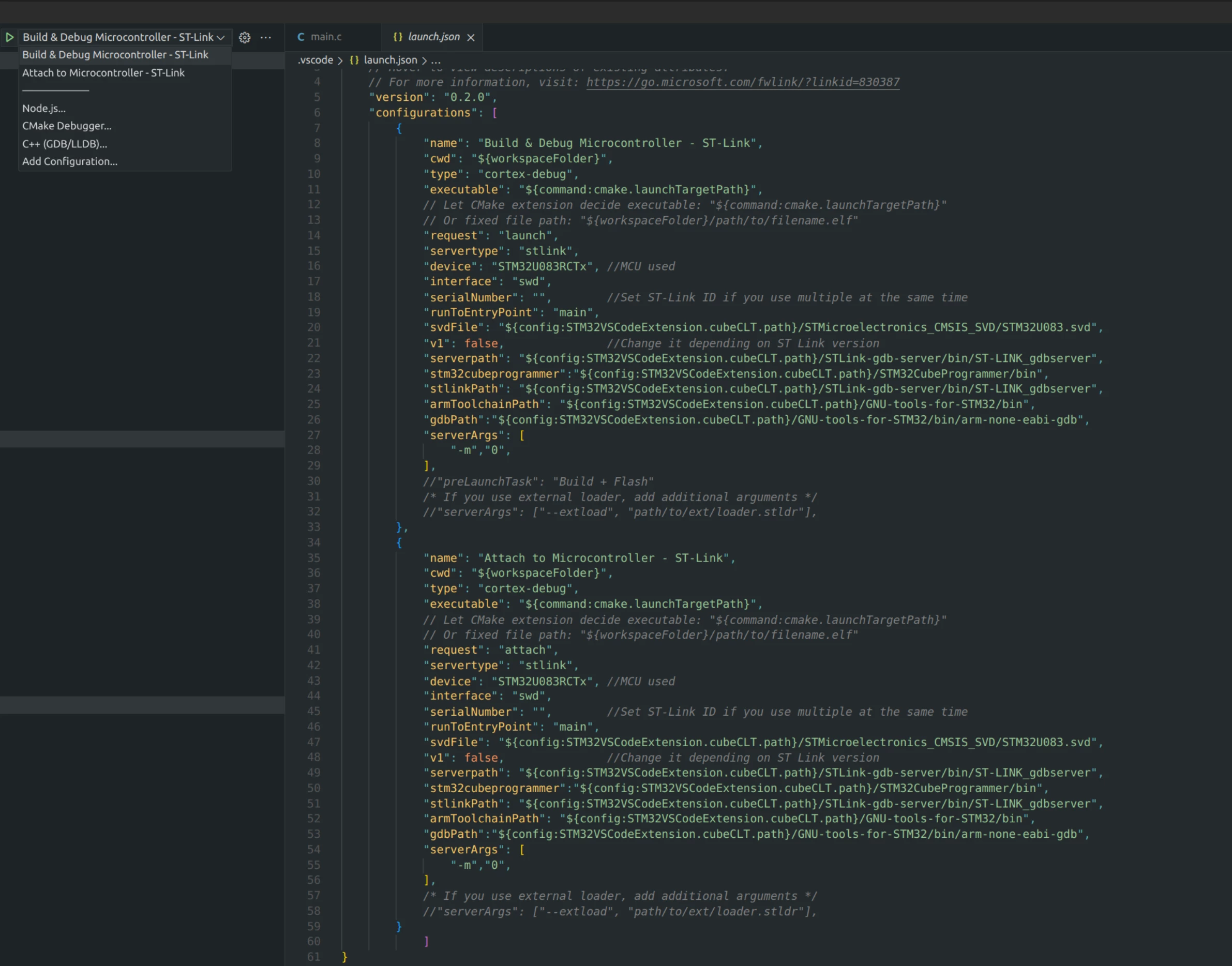Click the "launch" request value on line 14
This screenshot has width=1232, height=966.
click(x=524, y=236)
